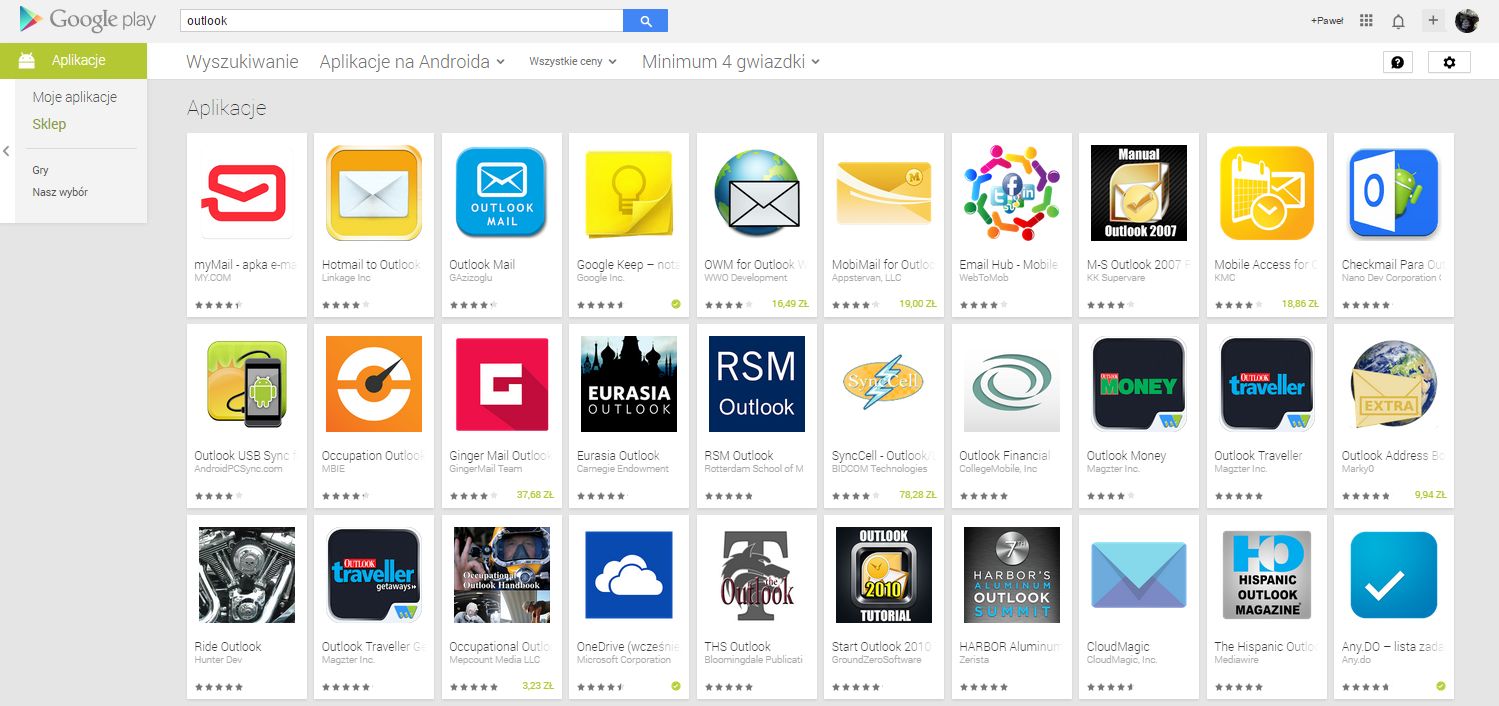Open Gry in the sidebar
1499x706 pixels.
(40, 170)
